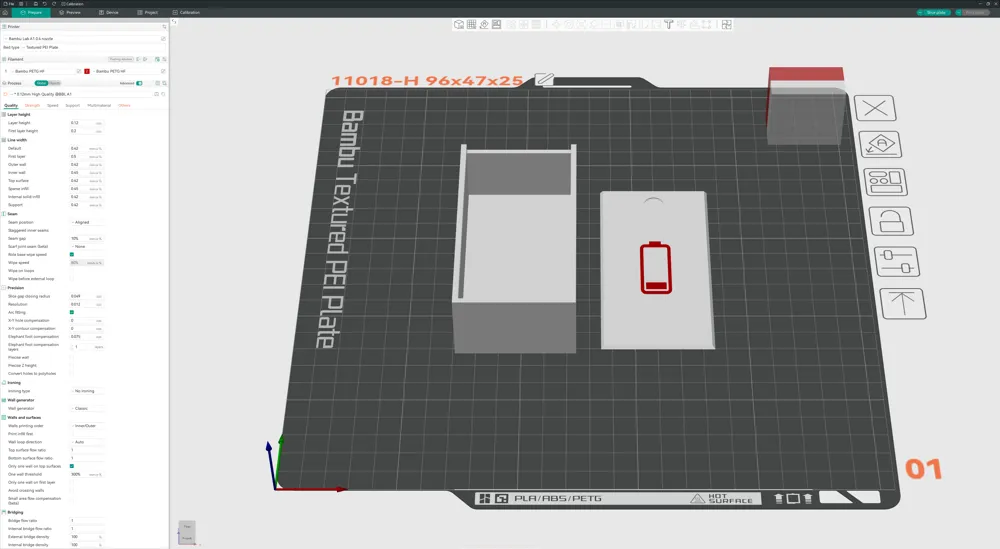Click the Auto orient toolbar icon

(484, 24)
